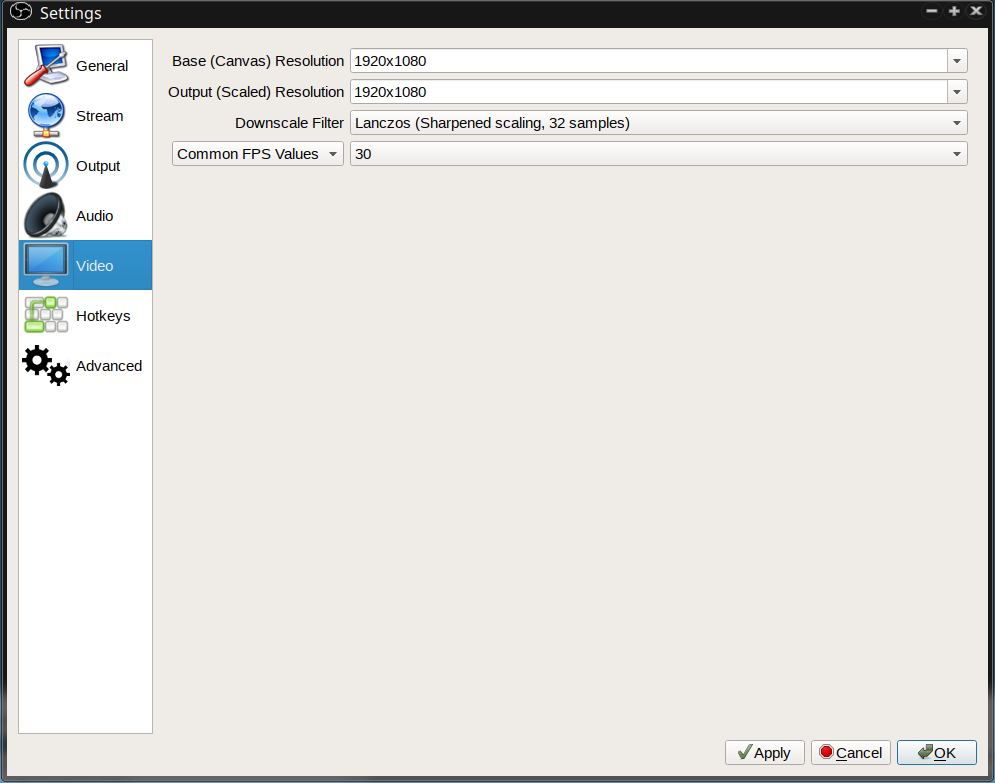Viewport: 995px width, 783px height.
Task: Switch to the Stream settings label
Action: (100, 116)
